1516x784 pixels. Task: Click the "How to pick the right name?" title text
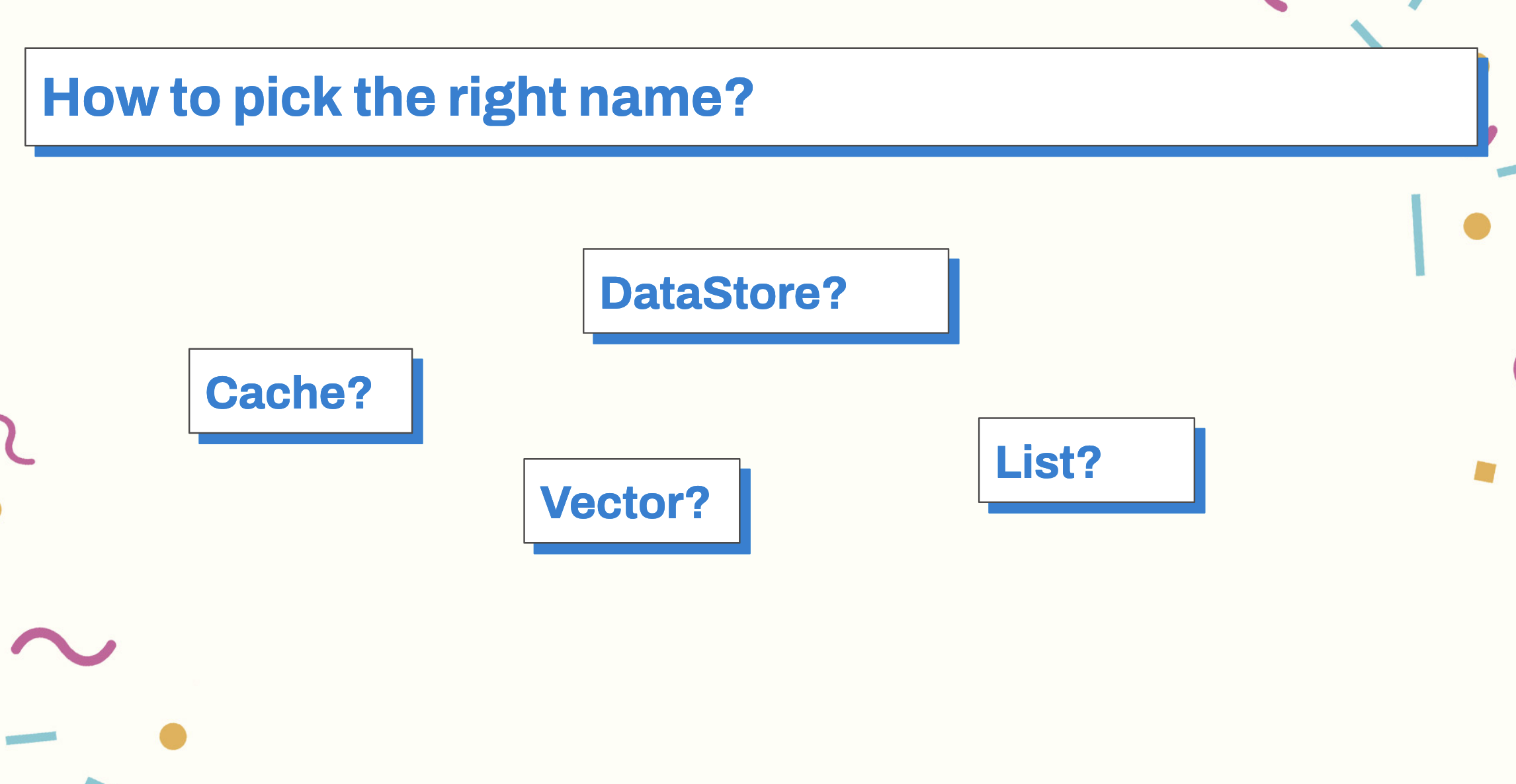coord(398,98)
